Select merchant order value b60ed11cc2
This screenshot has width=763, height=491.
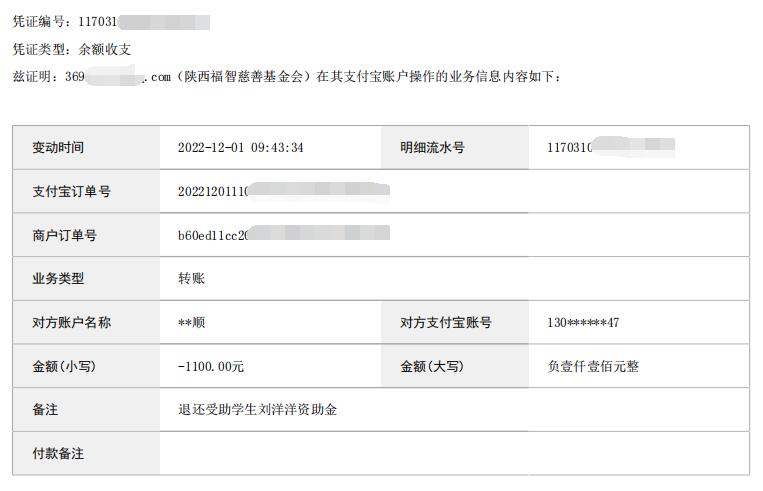coord(284,235)
